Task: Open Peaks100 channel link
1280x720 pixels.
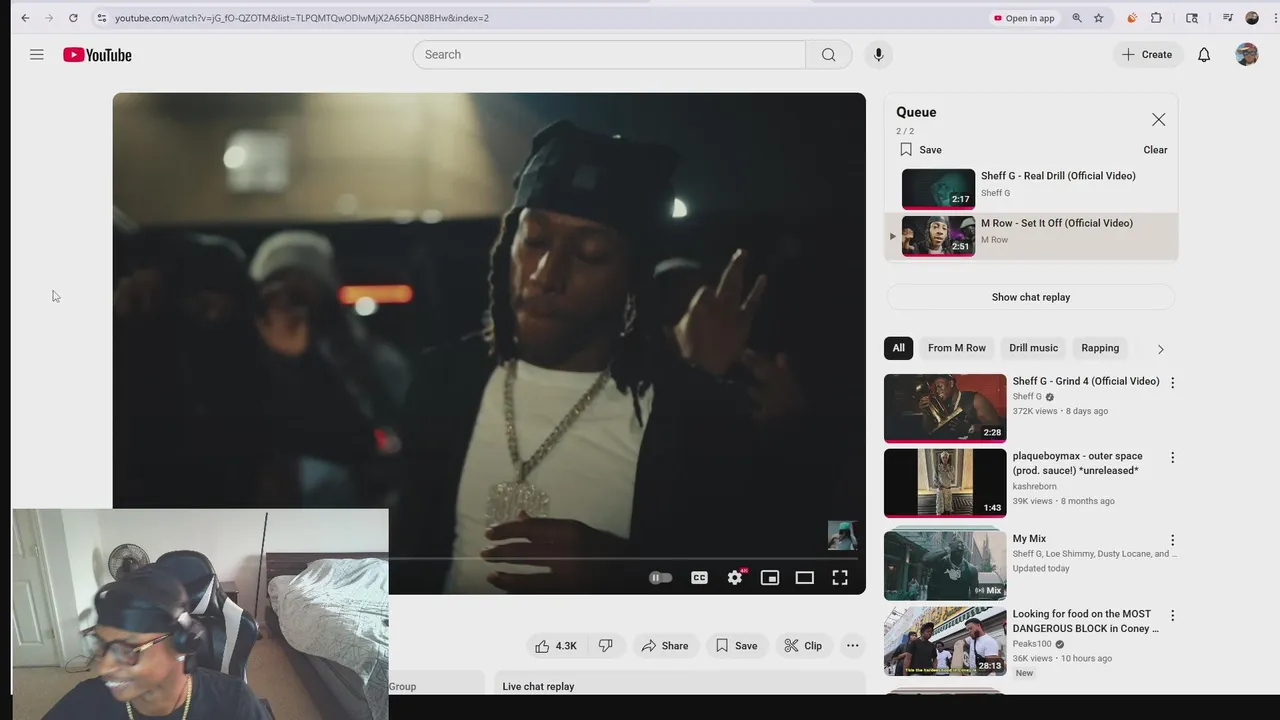Action: tap(1032, 644)
